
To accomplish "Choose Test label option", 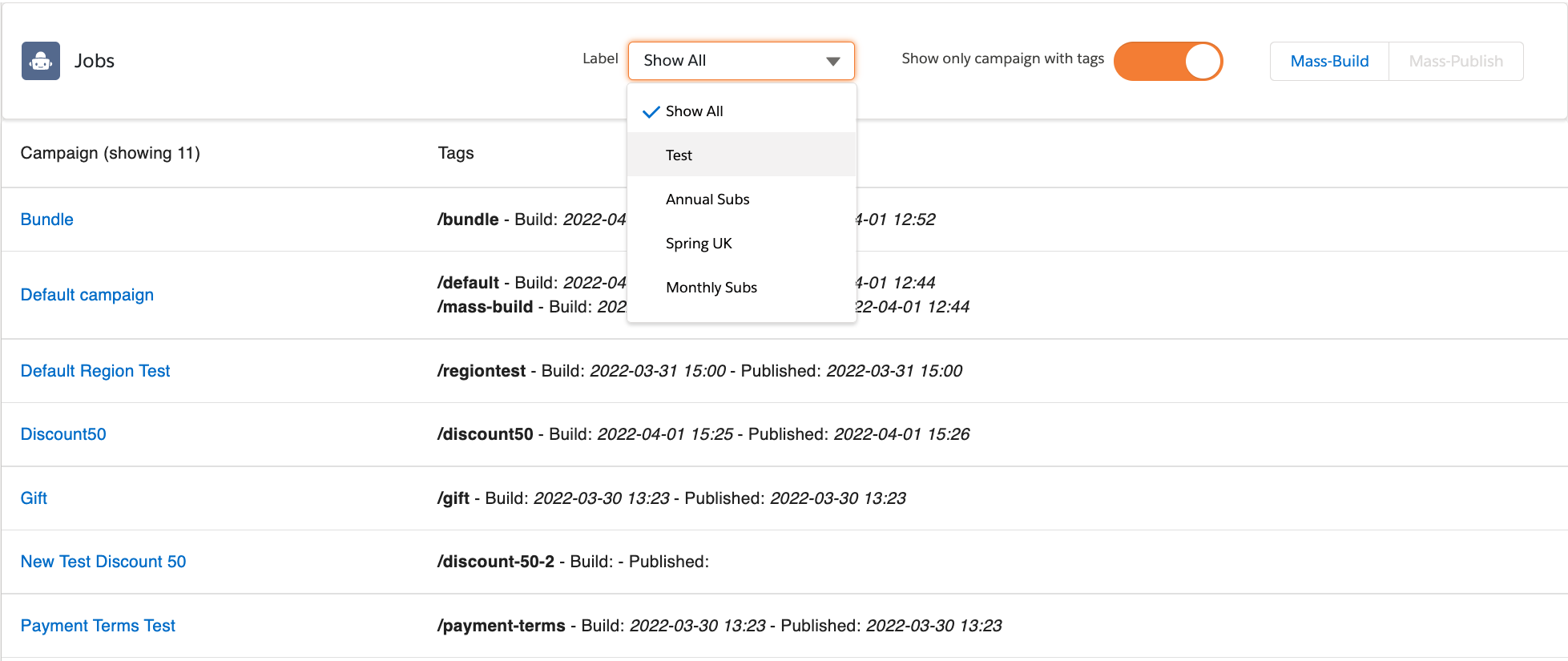I will pyautogui.click(x=741, y=155).
